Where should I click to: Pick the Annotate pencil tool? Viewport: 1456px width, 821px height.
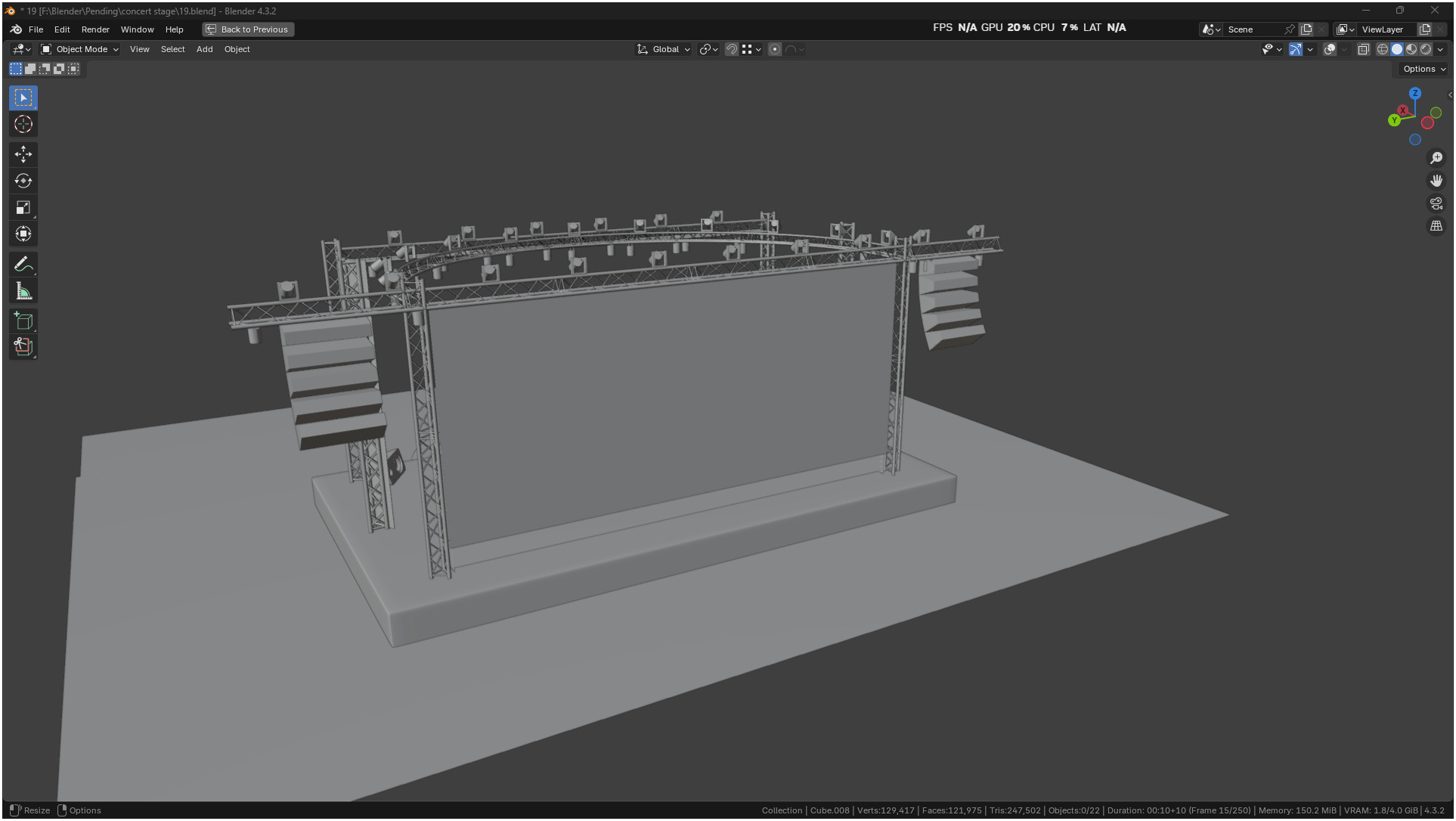pos(23,264)
